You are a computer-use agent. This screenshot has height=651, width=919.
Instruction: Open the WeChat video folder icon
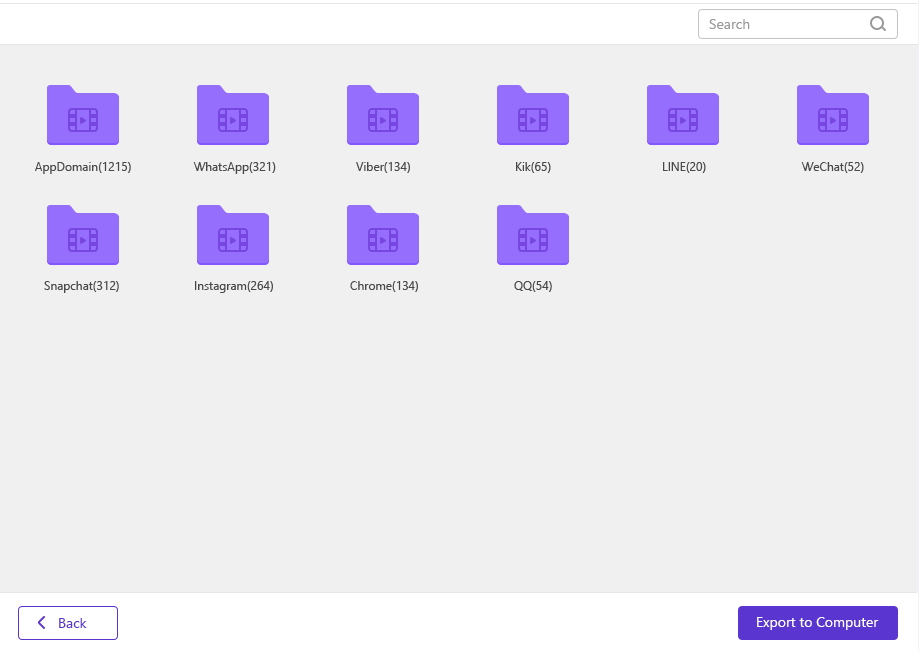833,115
